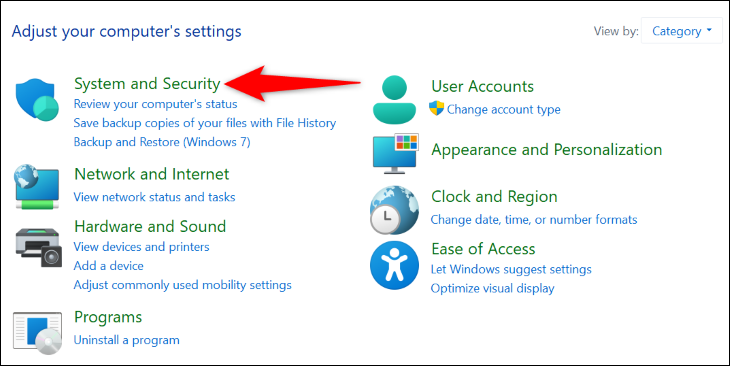This screenshot has height=366, width=730.
Task: Click the Hardware and Sound printer icon
Action: [38, 247]
